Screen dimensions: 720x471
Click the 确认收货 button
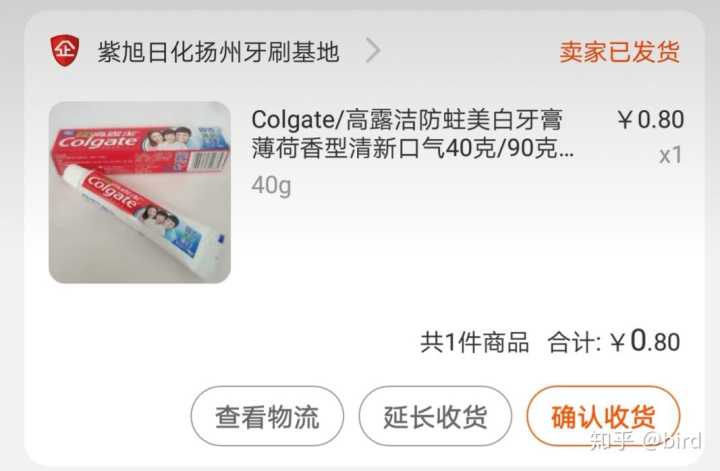603,416
